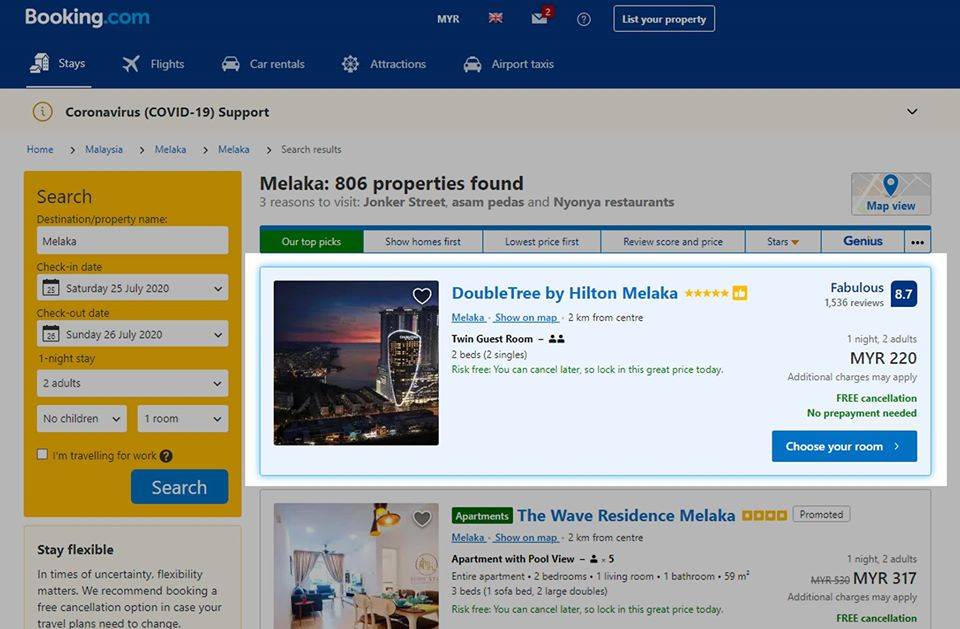This screenshot has width=960, height=629.
Task: Click the work travel help question icon
Action: (166, 456)
